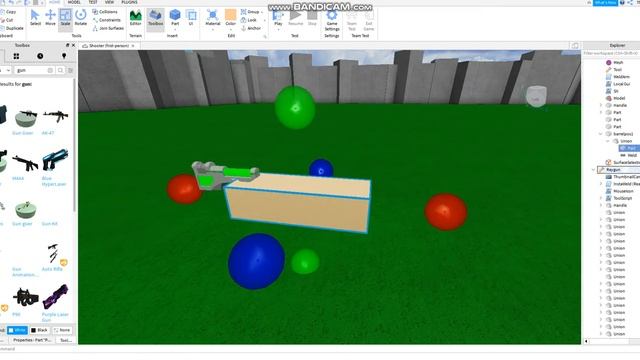Select Purple Laser Gun toolbox model
This screenshot has width=640, height=360.
point(55,303)
